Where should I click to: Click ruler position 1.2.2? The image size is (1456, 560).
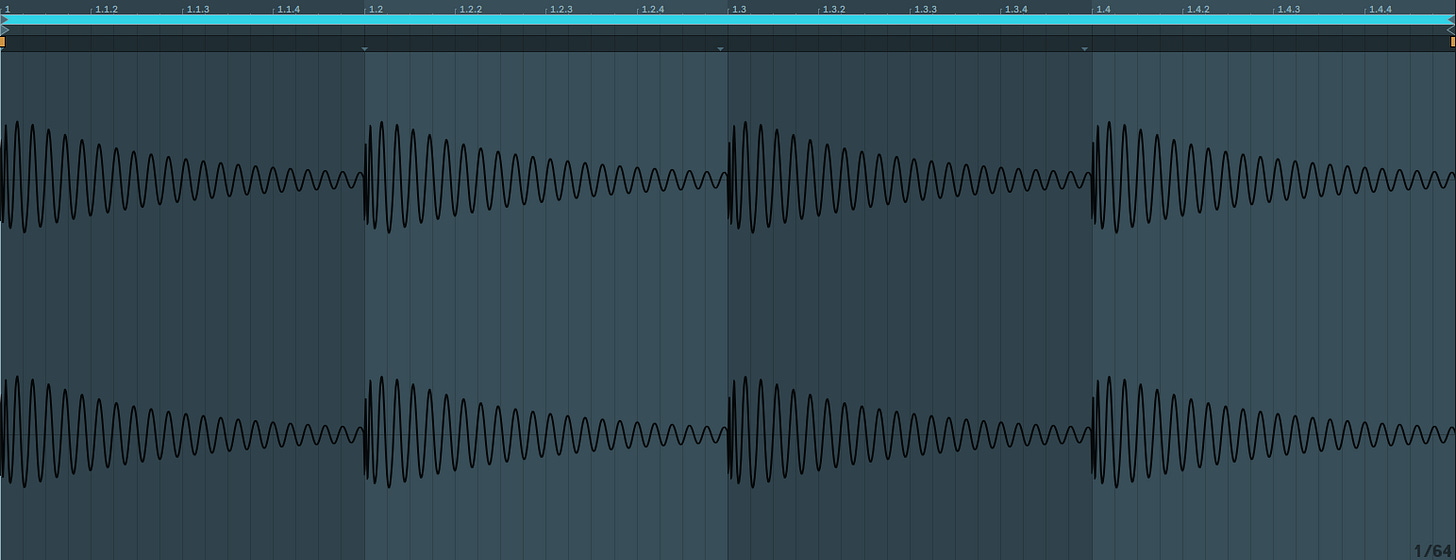pyautogui.click(x=470, y=9)
